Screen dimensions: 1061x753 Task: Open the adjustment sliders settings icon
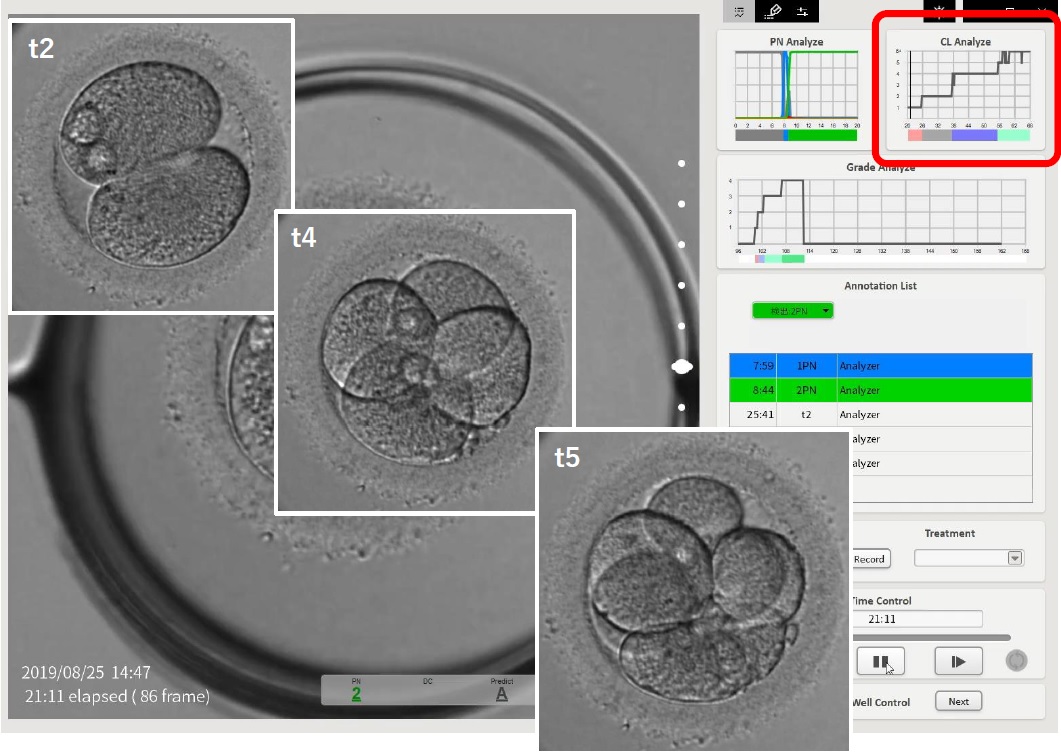tap(802, 12)
